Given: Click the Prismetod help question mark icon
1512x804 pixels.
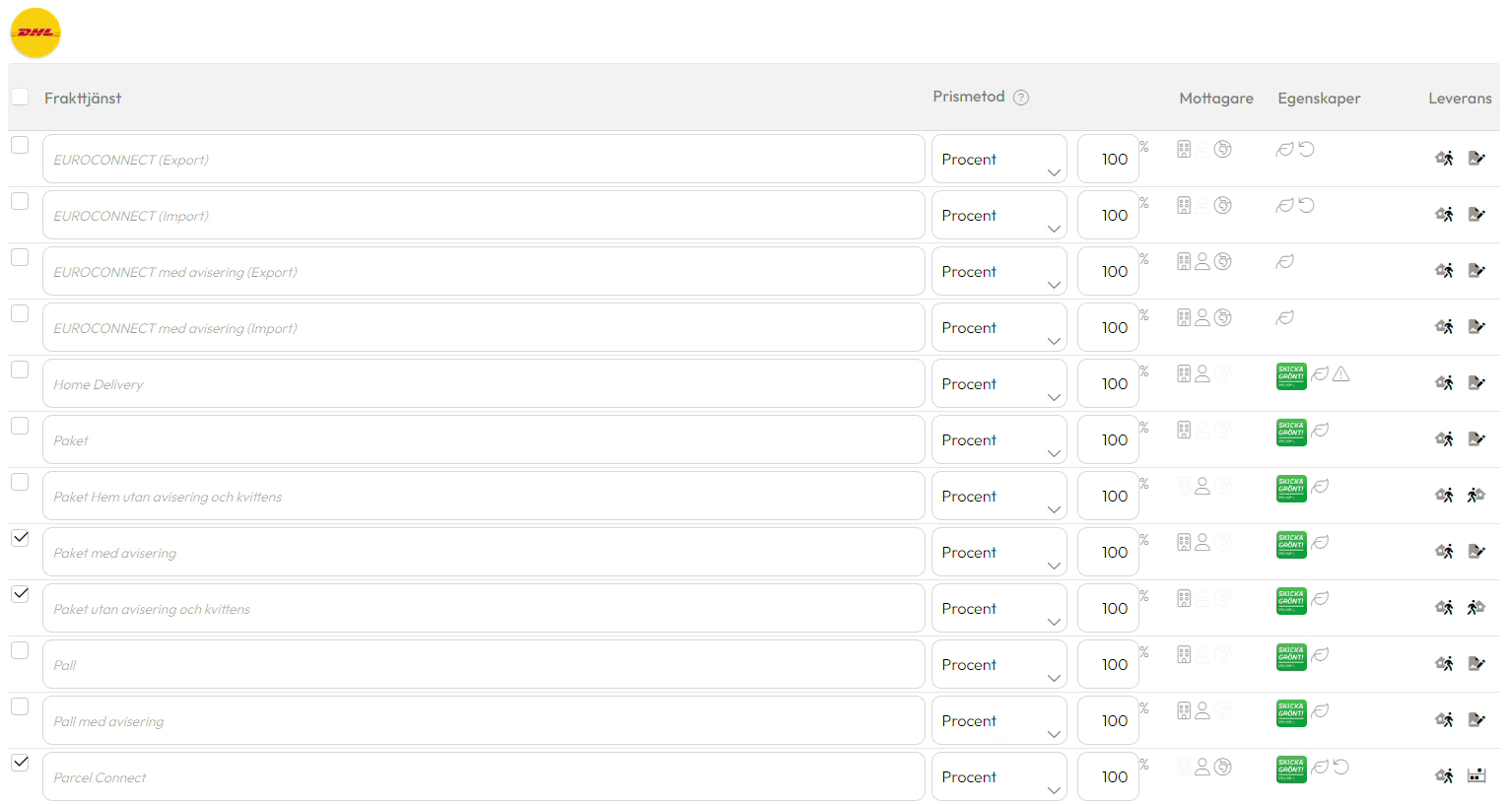Looking at the screenshot, I should (1021, 98).
